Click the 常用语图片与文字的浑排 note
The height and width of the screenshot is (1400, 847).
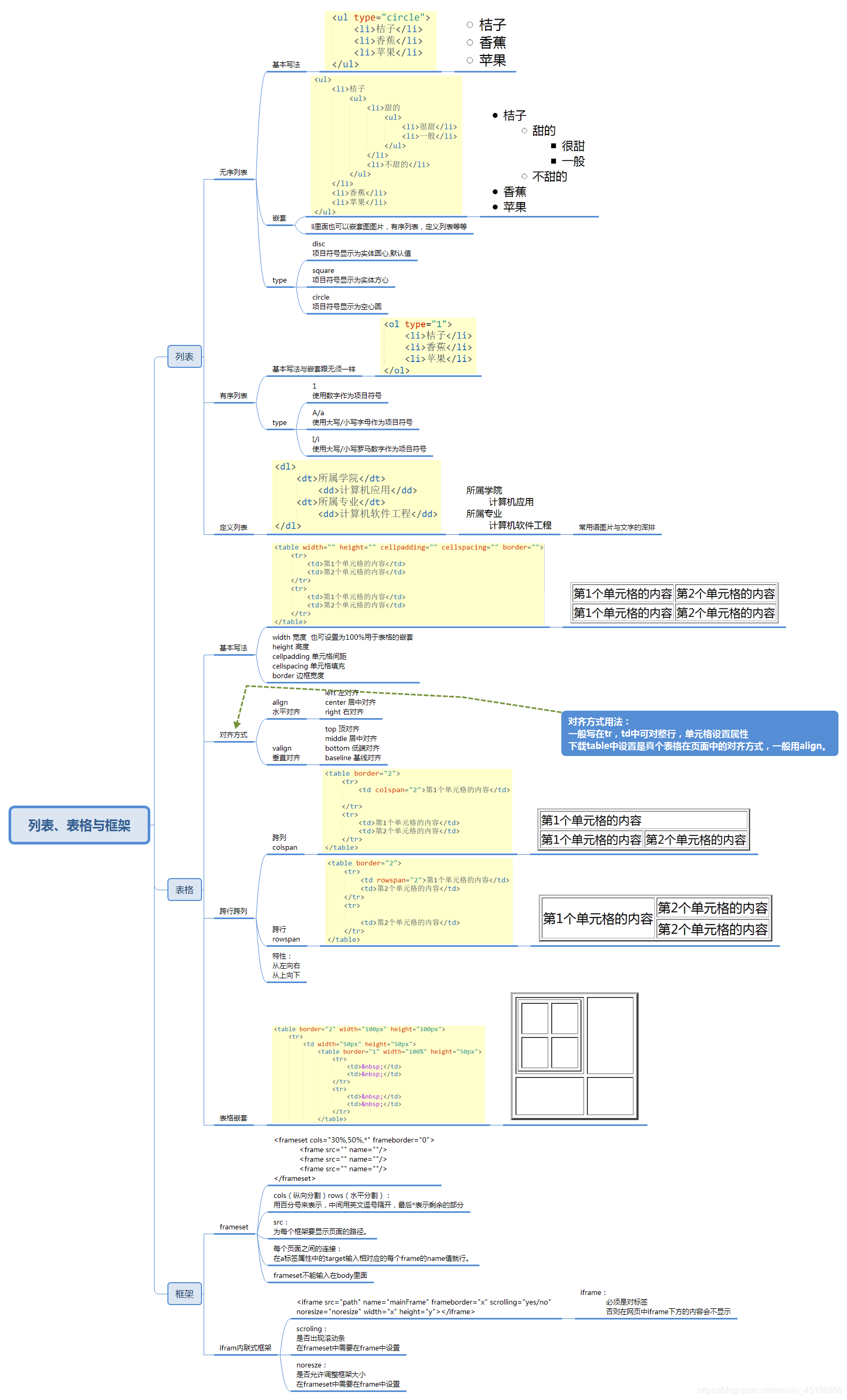[x=617, y=527]
